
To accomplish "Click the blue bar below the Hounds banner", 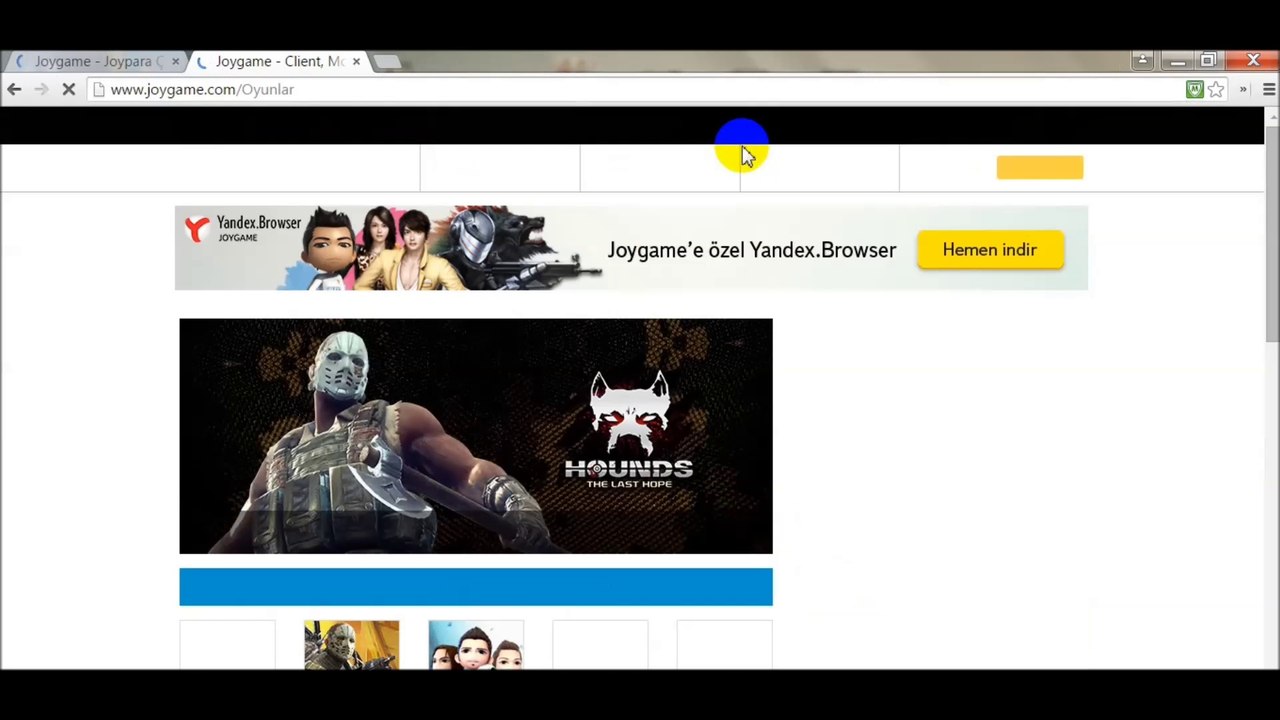I will [x=476, y=587].
